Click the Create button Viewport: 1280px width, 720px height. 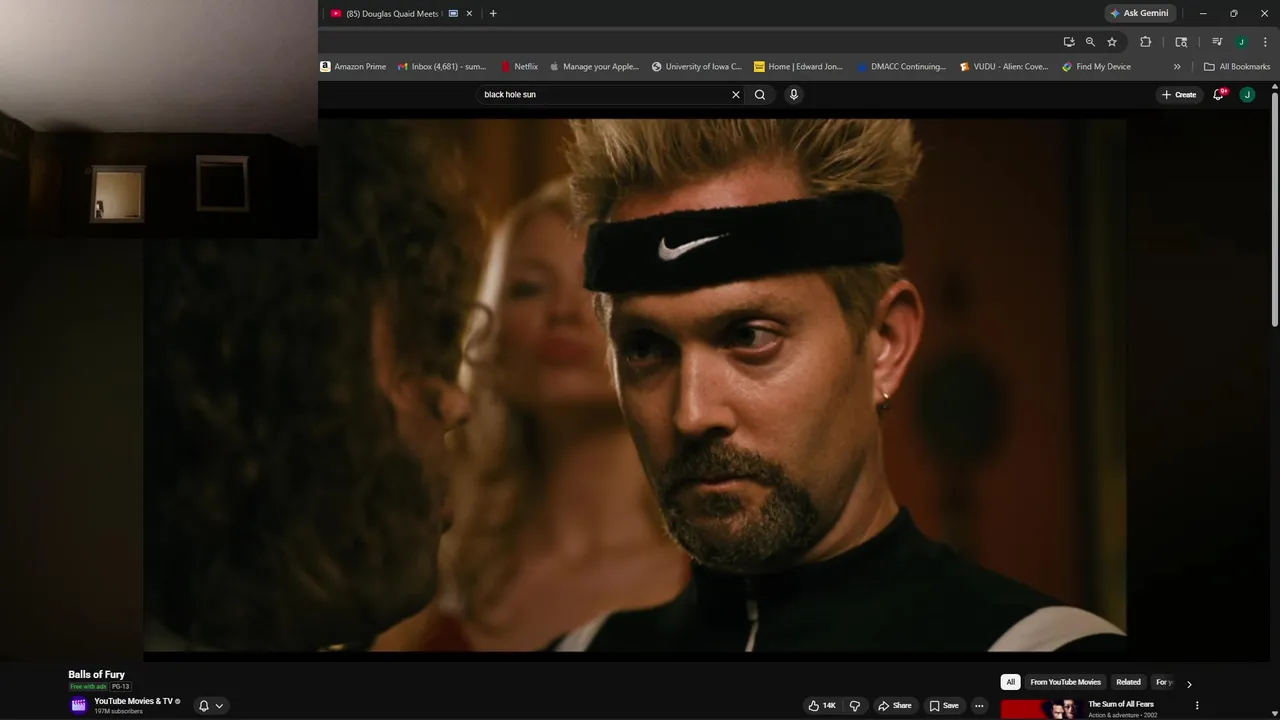click(x=1179, y=94)
